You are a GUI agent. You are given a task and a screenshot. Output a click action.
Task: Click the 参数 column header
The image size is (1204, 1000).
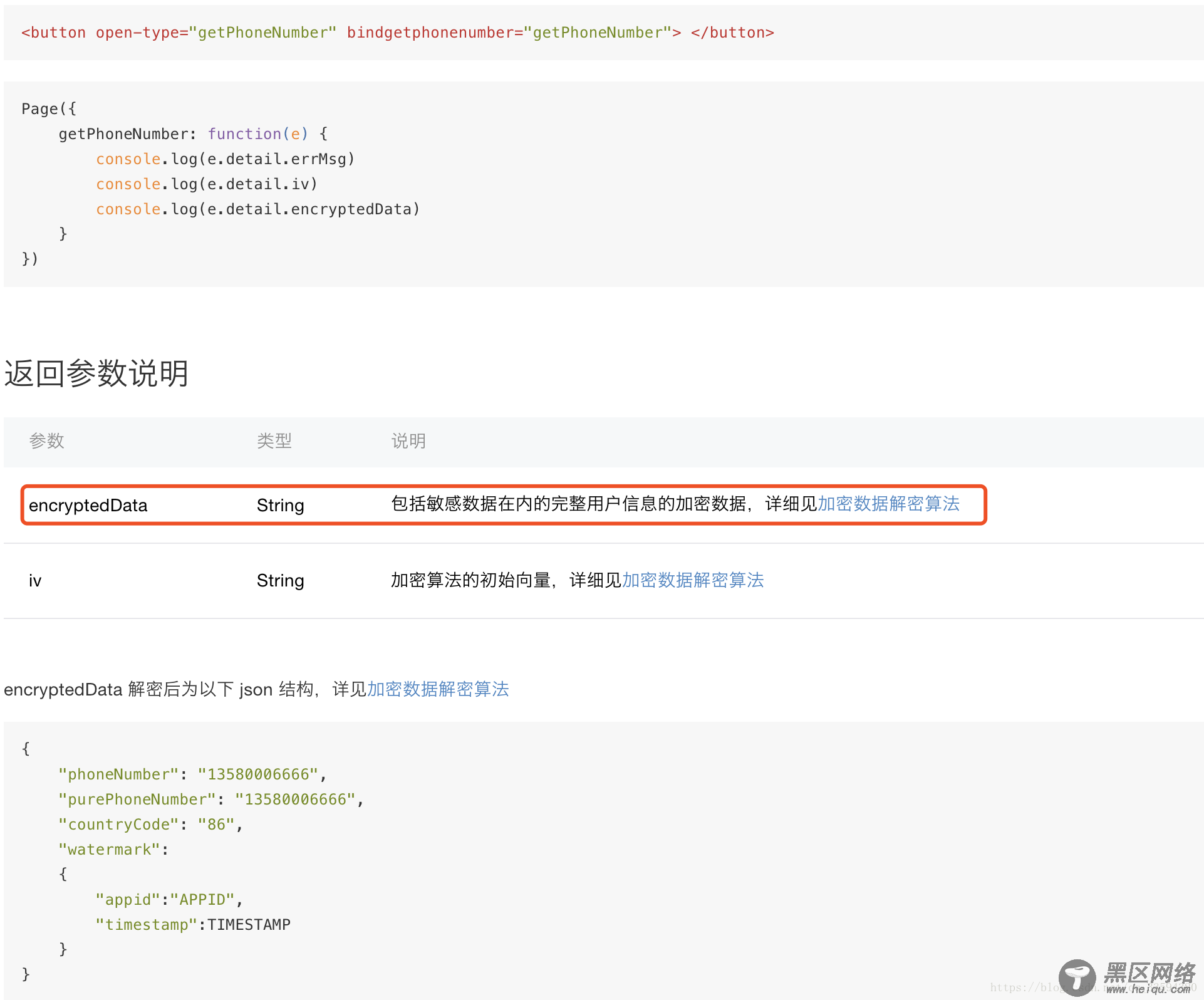pyautogui.click(x=47, y=441)
